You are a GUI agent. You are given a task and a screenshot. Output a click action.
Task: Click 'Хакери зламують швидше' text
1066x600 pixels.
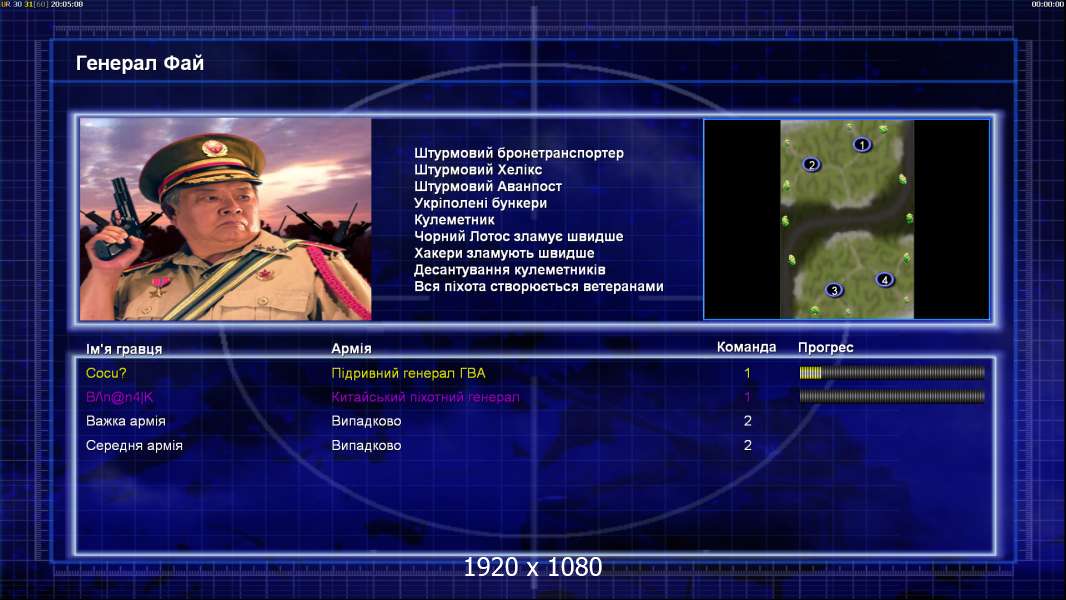click(x=504, y=253)
